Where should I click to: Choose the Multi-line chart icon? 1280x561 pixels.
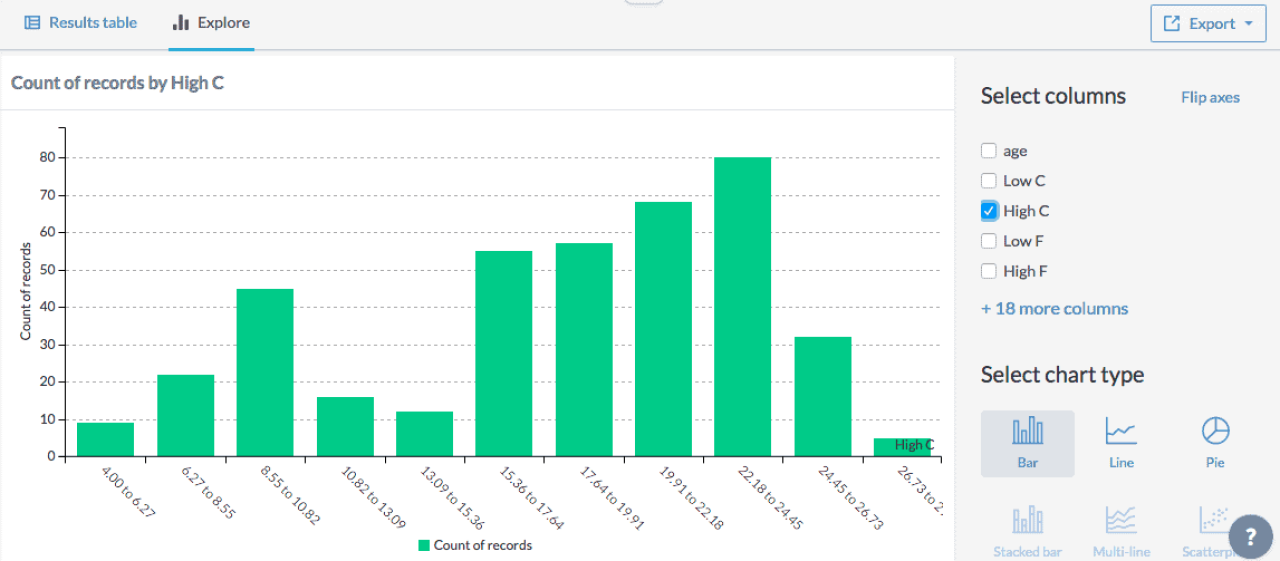1121,532
